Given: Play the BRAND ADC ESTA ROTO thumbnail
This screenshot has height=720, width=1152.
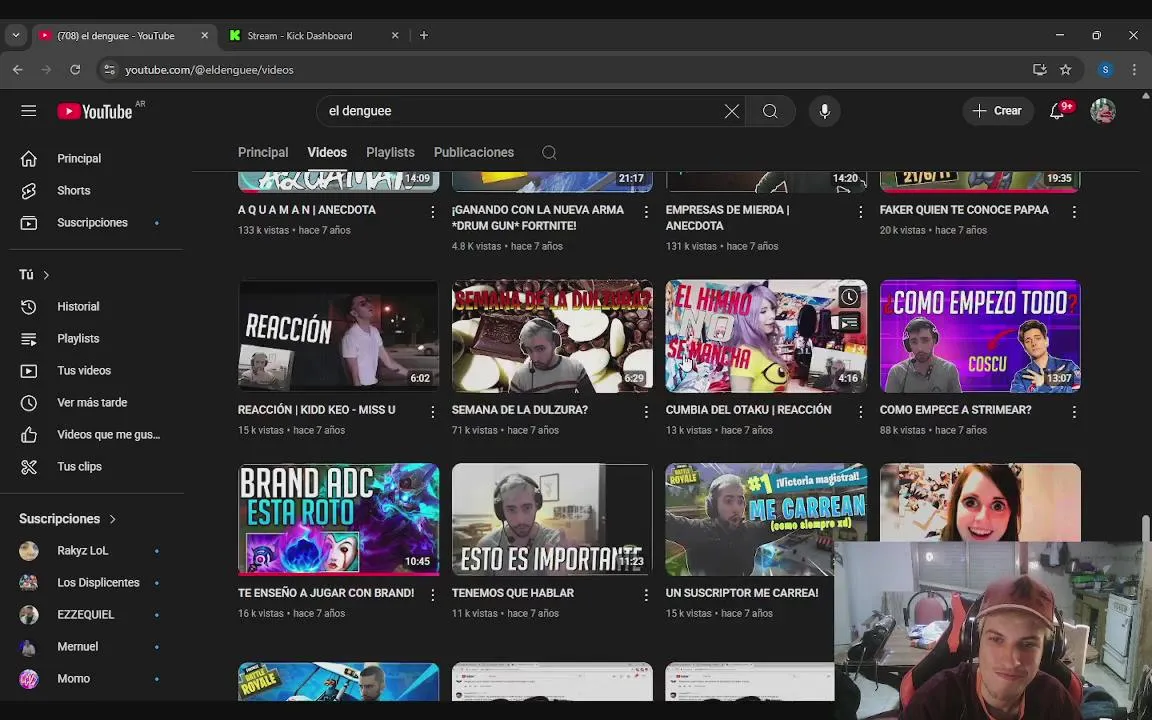Looking at the screenshot, I should pos(339,519).
